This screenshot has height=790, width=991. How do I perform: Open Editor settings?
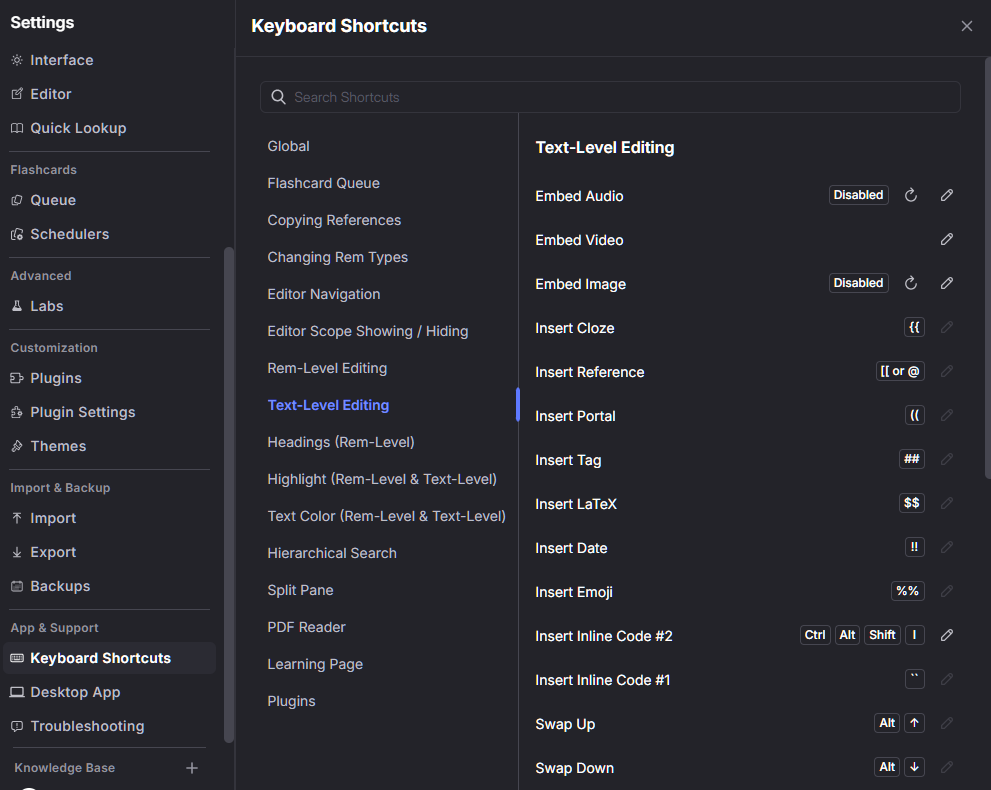tap(51, 94)
